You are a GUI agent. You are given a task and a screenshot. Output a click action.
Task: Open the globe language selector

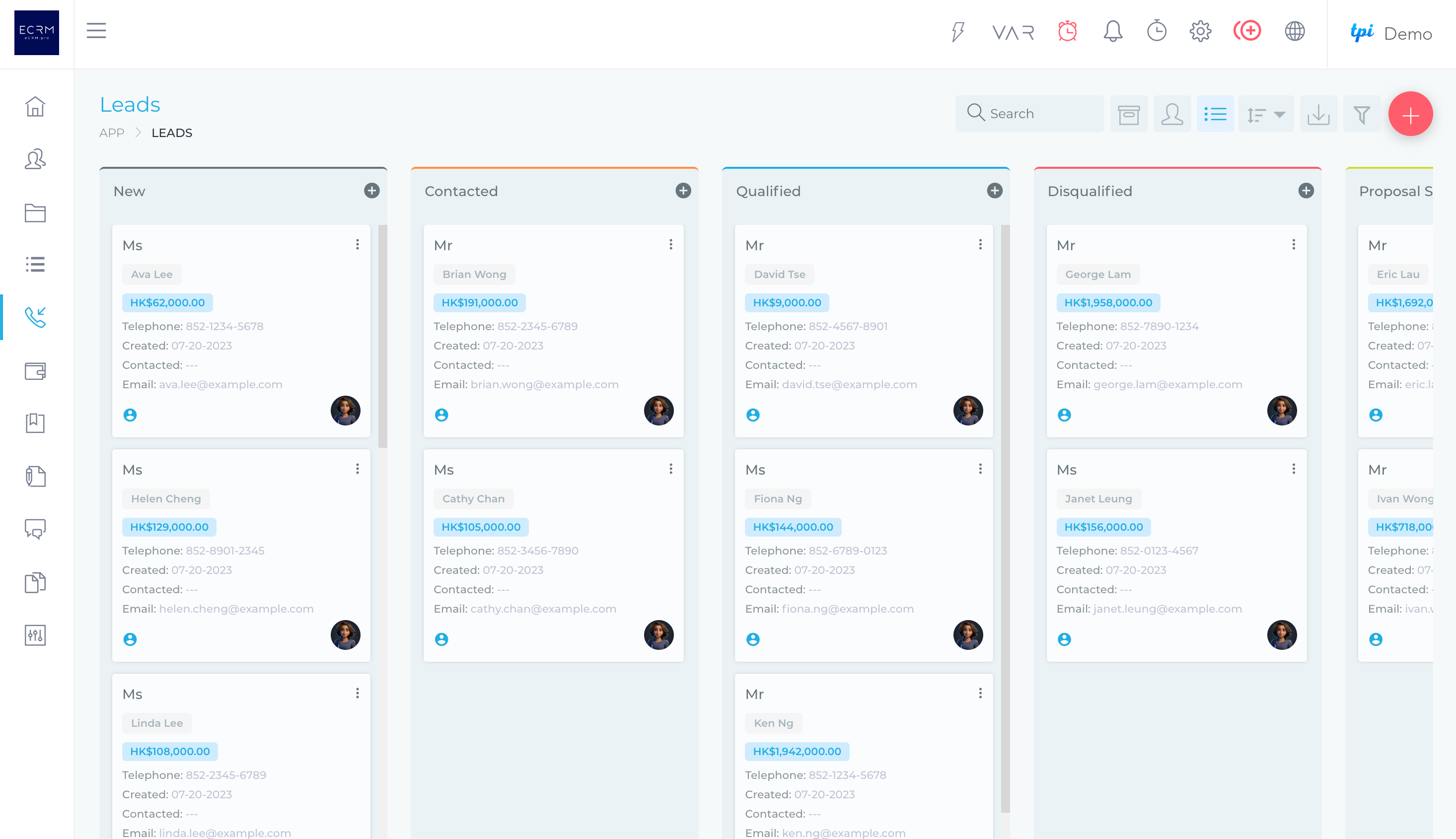point(1295,31)
